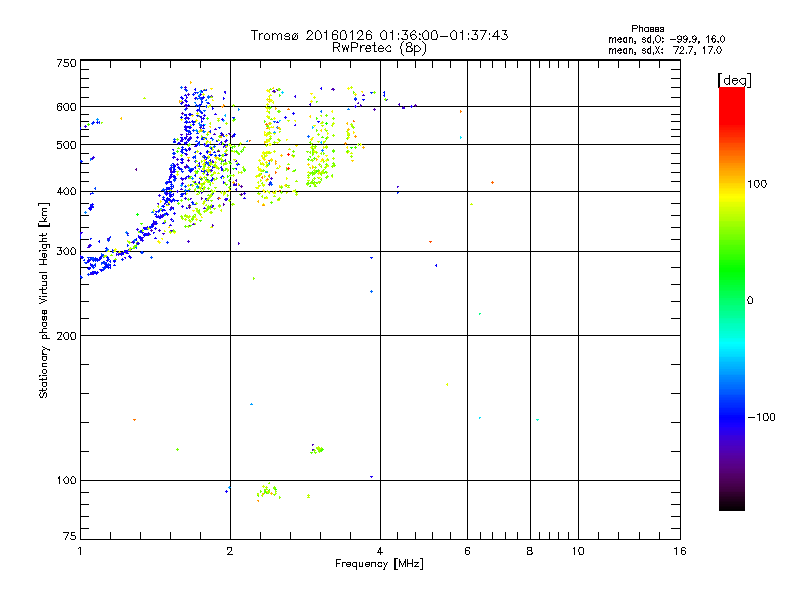Click the y-axis label '400'

tap(66, 191)
